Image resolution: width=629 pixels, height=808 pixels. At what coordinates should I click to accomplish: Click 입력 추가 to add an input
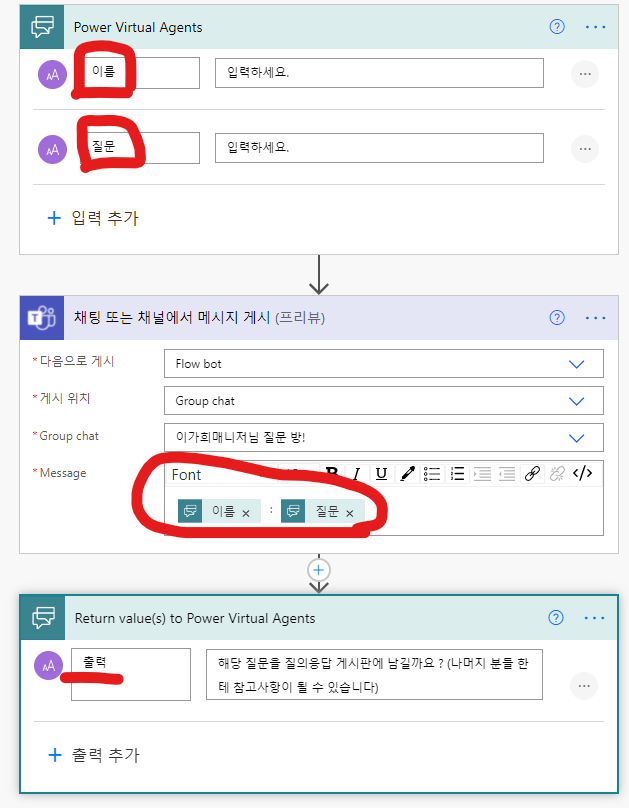tap(93, 218)
